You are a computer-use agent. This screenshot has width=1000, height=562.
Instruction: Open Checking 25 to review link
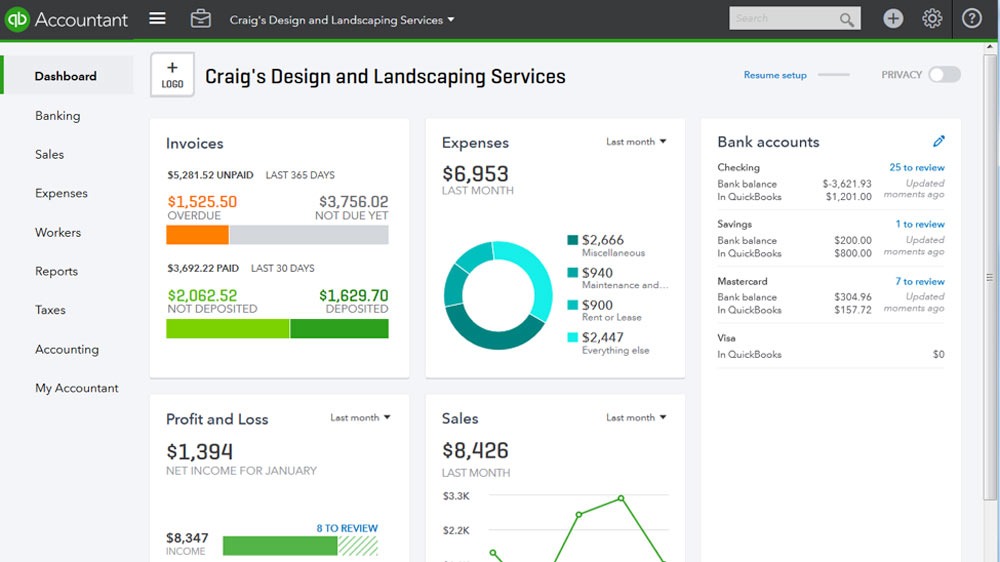tap(916, 167)
